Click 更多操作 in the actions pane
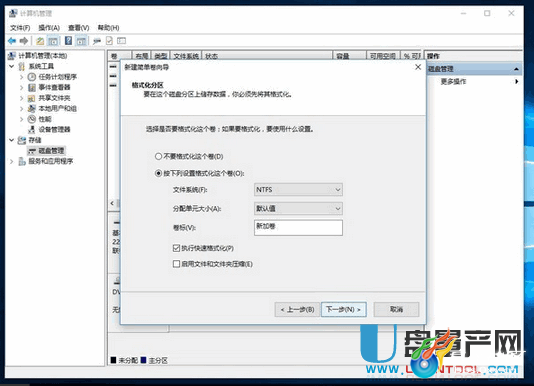Screen dimensions: 534x386 click(x=453, y=81)
